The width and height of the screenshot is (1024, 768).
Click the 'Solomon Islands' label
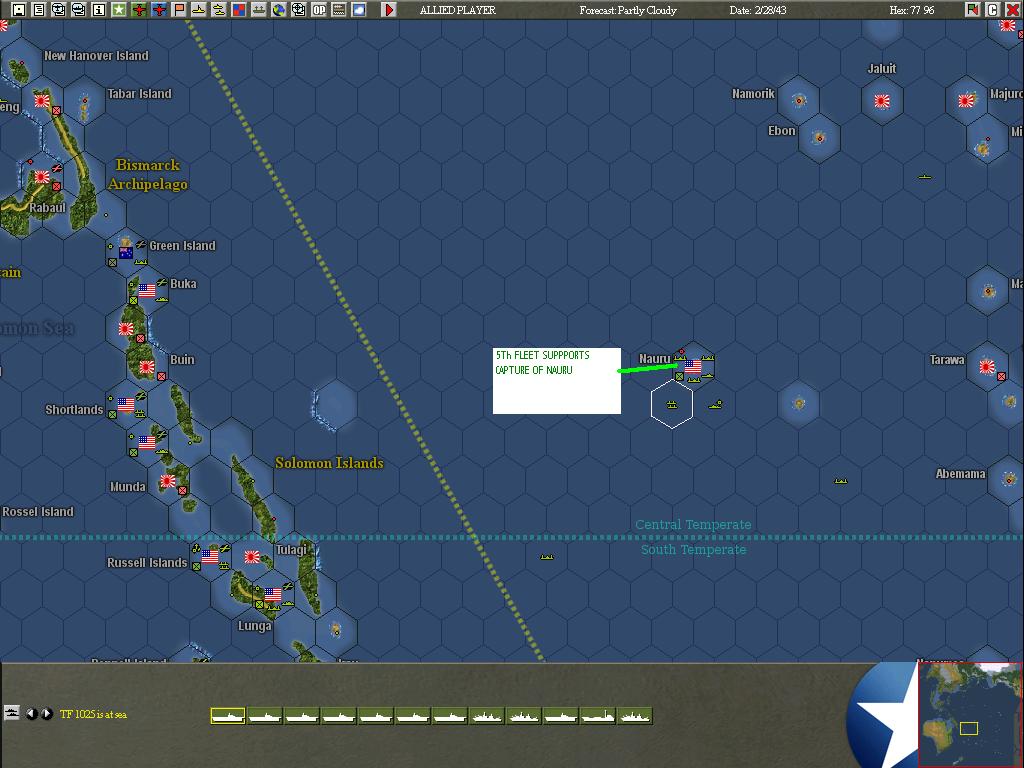(x=329, y=463)
